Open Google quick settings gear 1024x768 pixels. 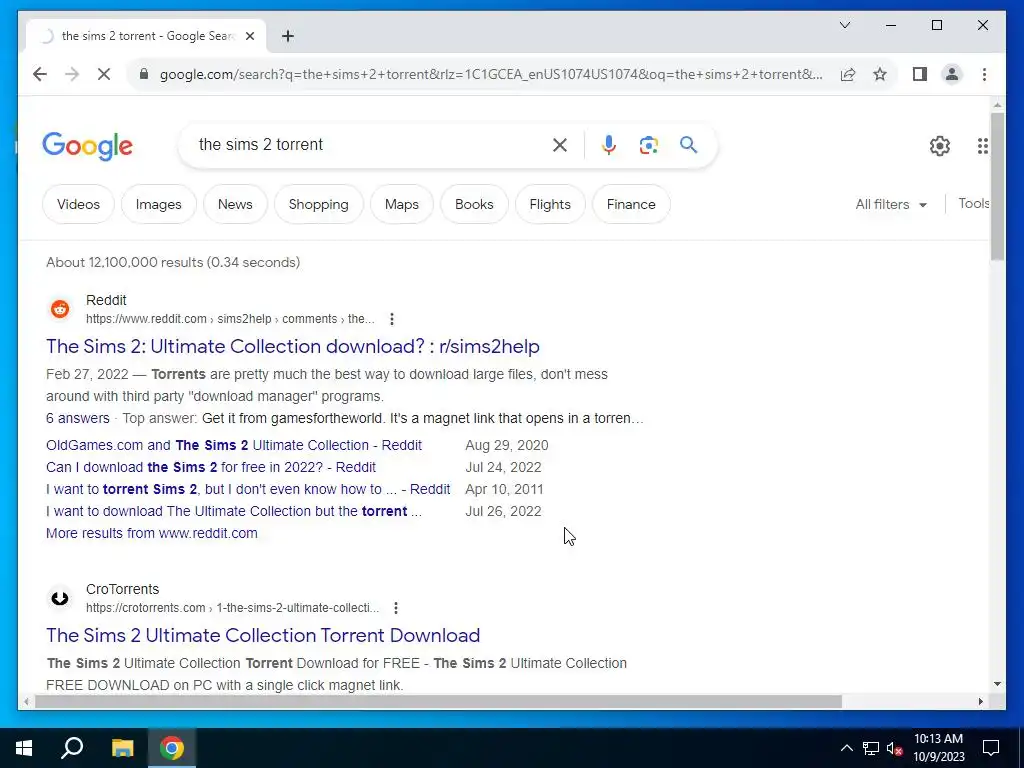tap(940, 146)
